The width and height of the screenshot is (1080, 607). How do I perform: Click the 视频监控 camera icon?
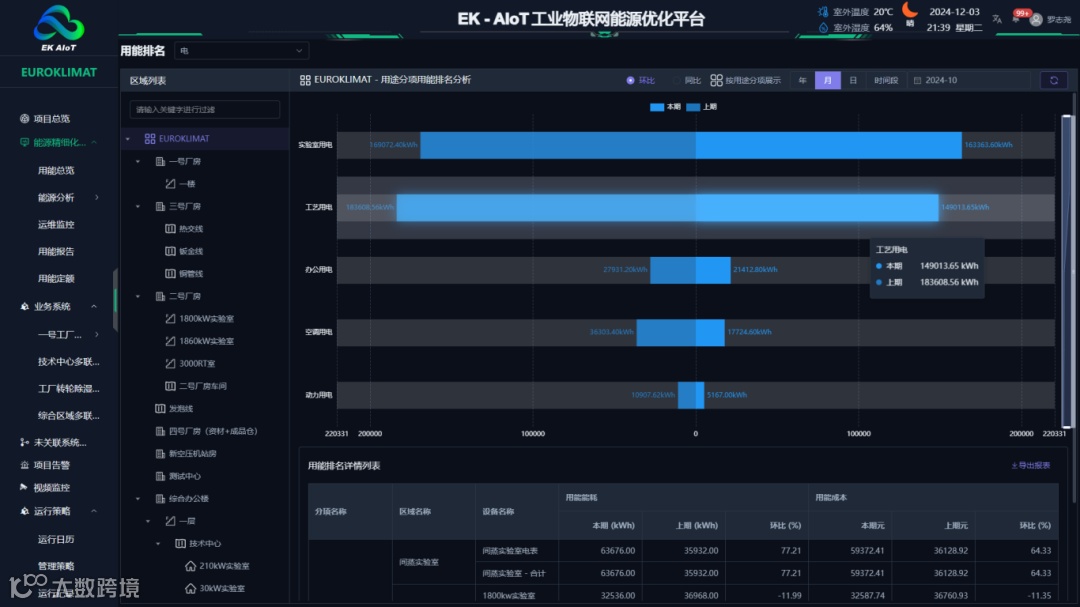pyautogui.click(x=25, y=487)
